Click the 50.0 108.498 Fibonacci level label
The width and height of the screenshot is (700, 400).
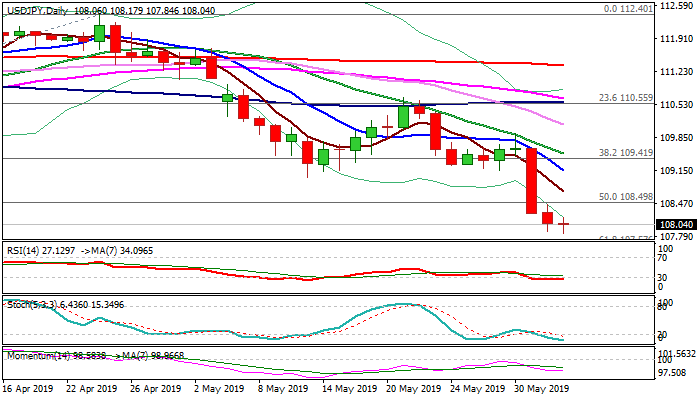click(x=625, y=197)
